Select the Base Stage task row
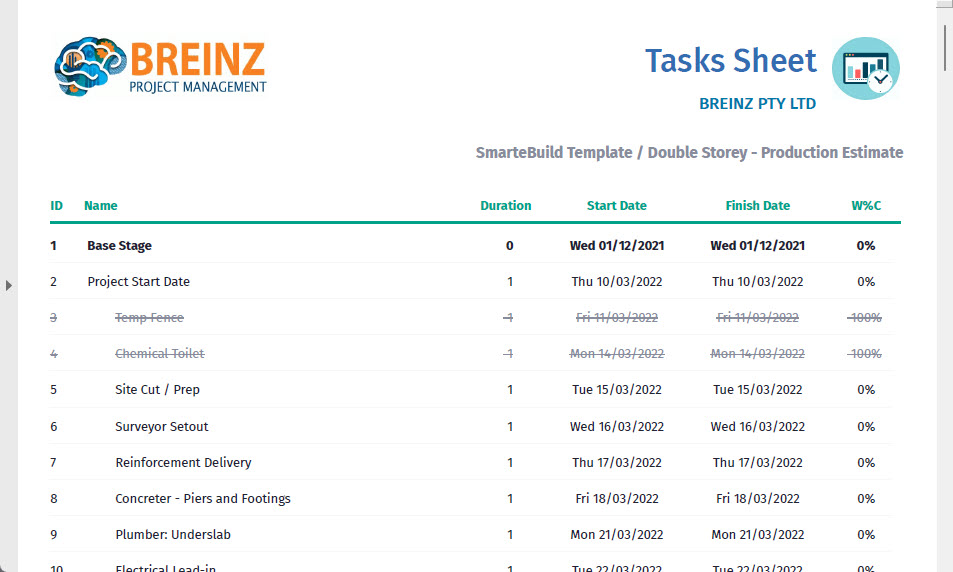The image size is (953, 572). point(119,246)
